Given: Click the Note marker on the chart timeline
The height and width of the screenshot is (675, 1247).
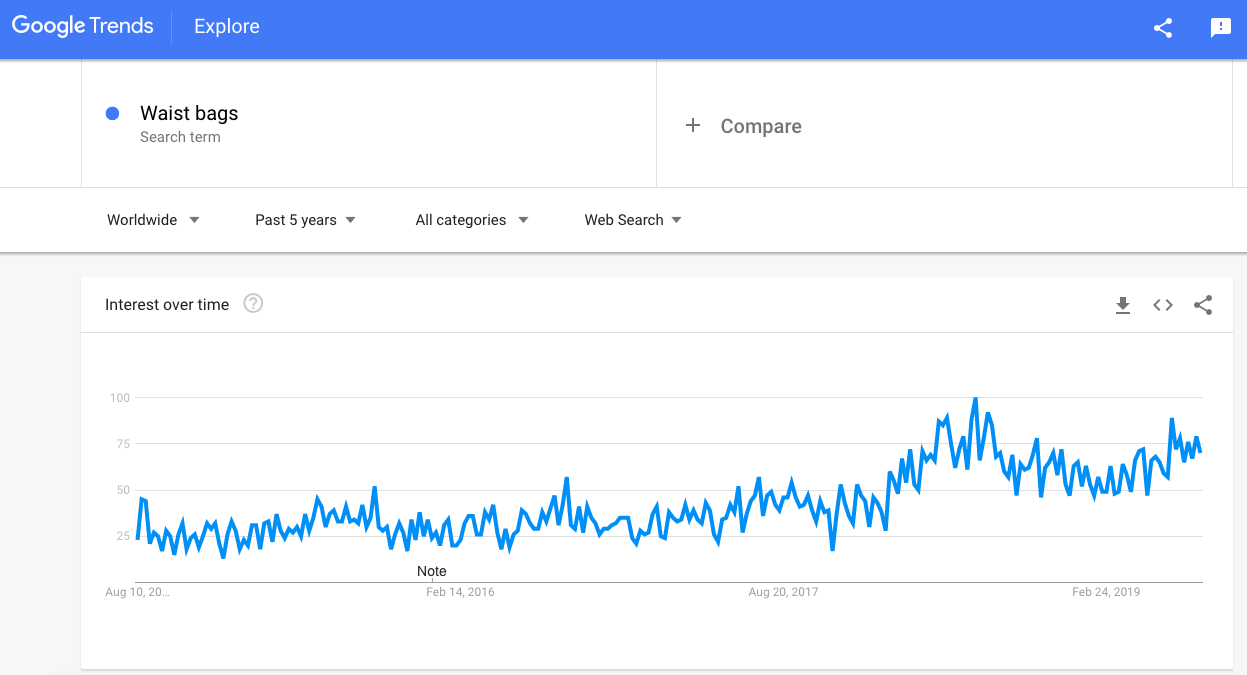Looking at the screenshot, I should point(432,571).
